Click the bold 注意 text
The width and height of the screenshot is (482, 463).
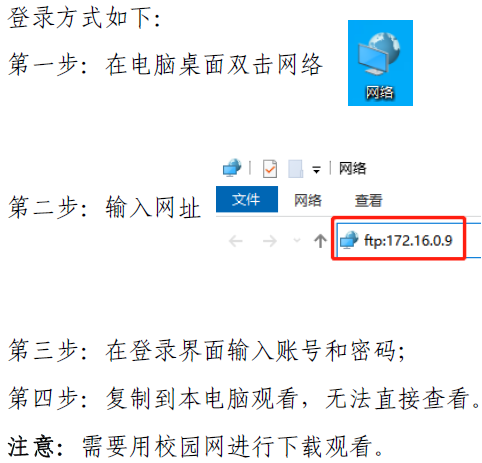(x=31, y=447)
